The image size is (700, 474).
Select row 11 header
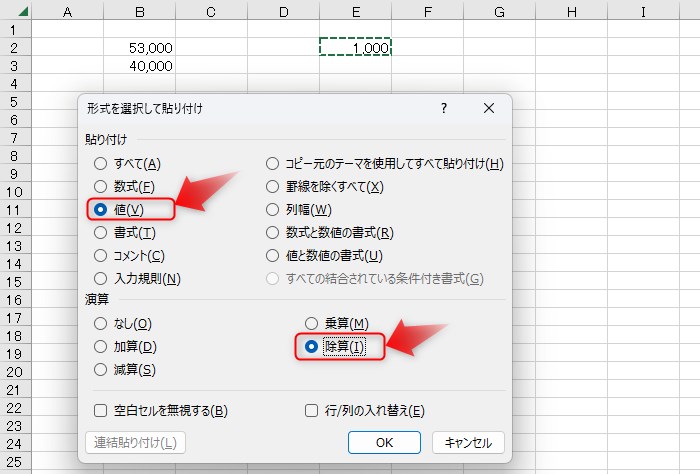click(16, 210)
